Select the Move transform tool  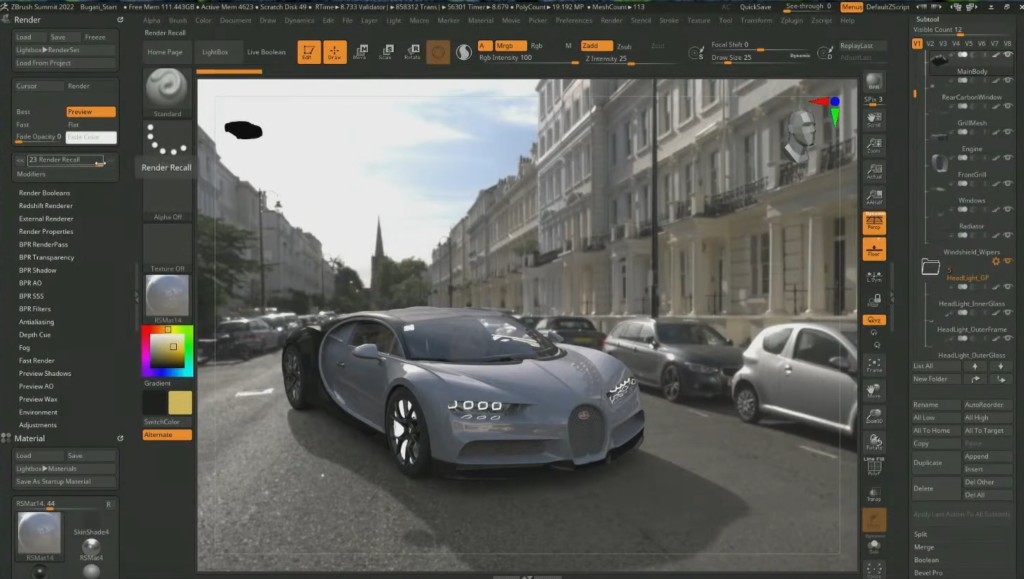coord(360,52)
